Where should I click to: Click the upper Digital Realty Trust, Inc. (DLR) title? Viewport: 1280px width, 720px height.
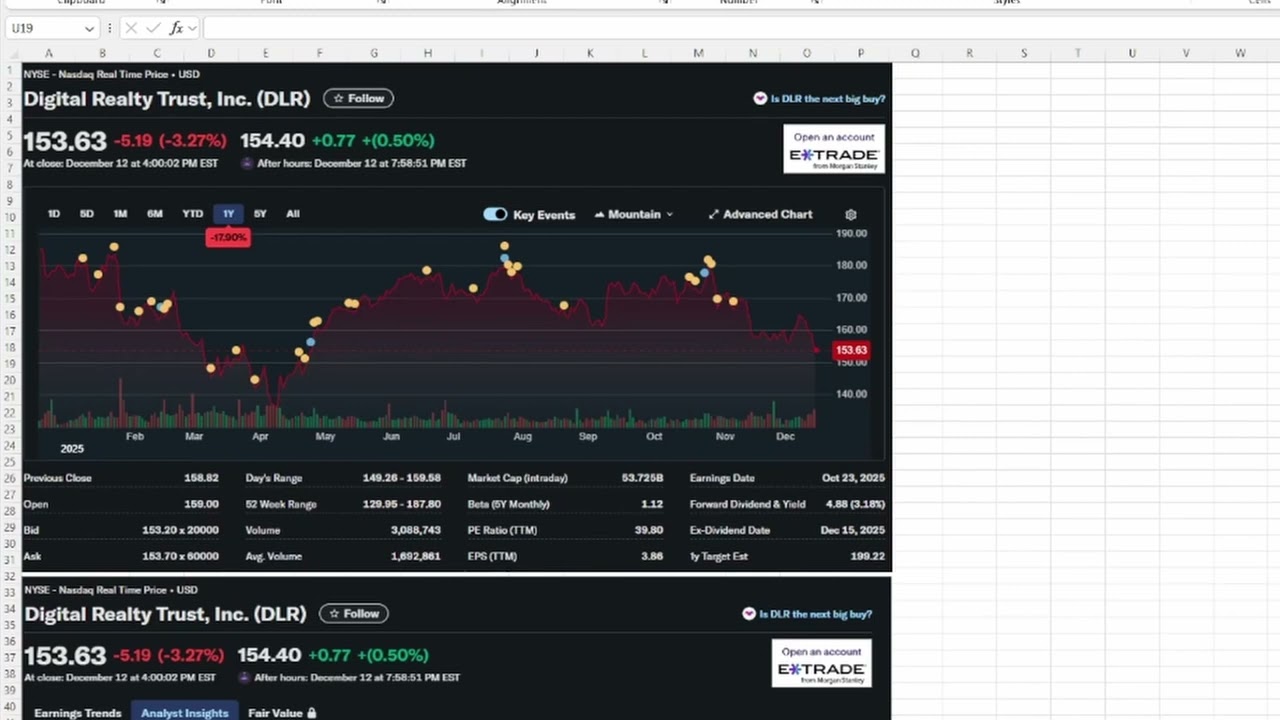[x=167, y=99]
